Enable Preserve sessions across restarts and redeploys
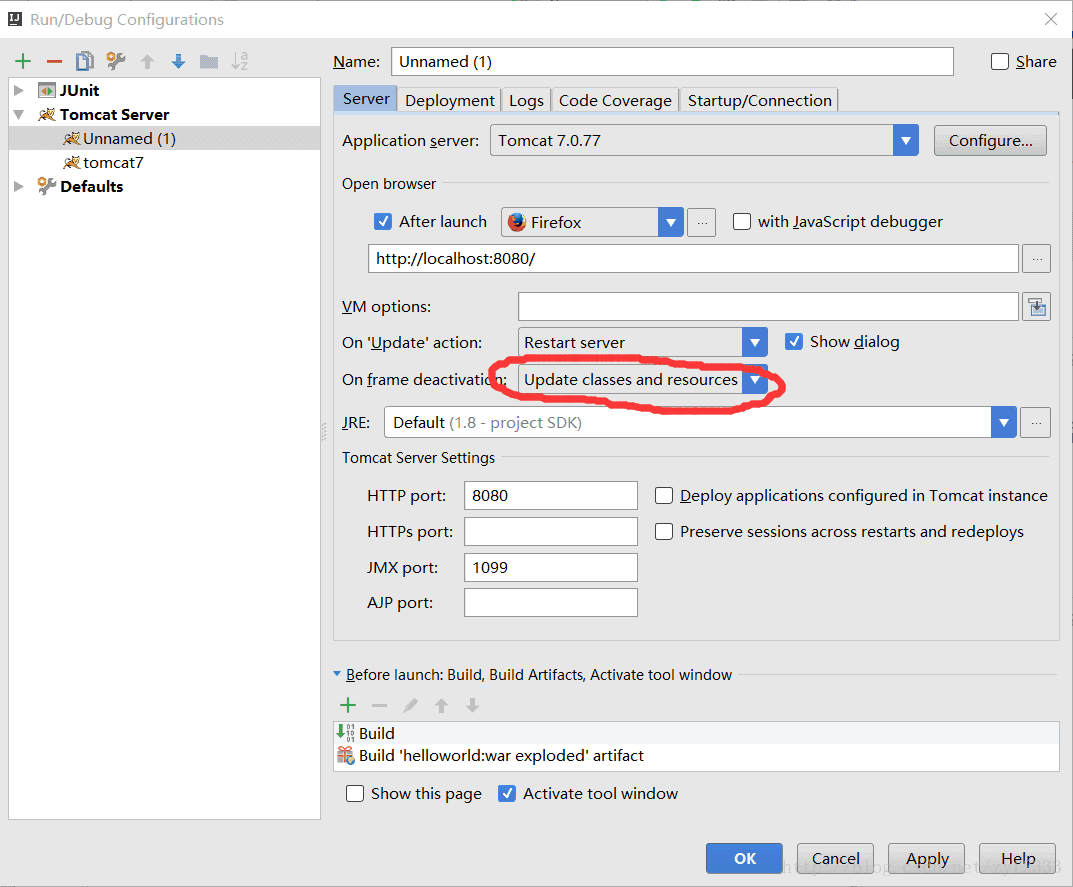Screen dimensions: 1073x887 (x=664, y=532)
